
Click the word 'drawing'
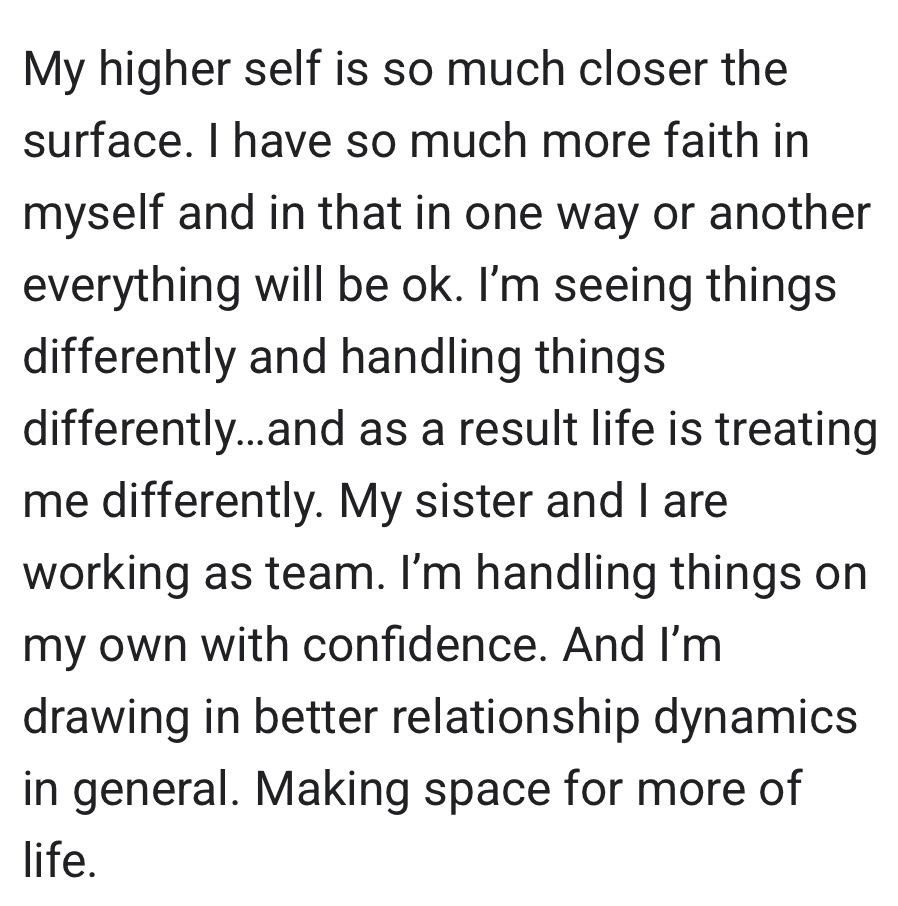pyautogui.click(x=106, y=720)
